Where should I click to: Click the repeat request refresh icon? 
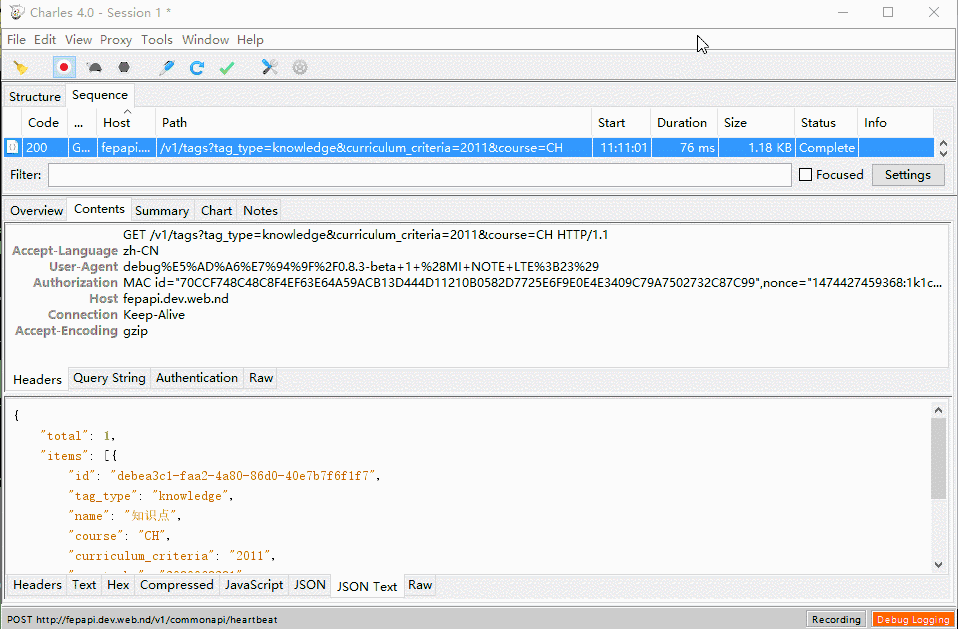click(196, 67)
